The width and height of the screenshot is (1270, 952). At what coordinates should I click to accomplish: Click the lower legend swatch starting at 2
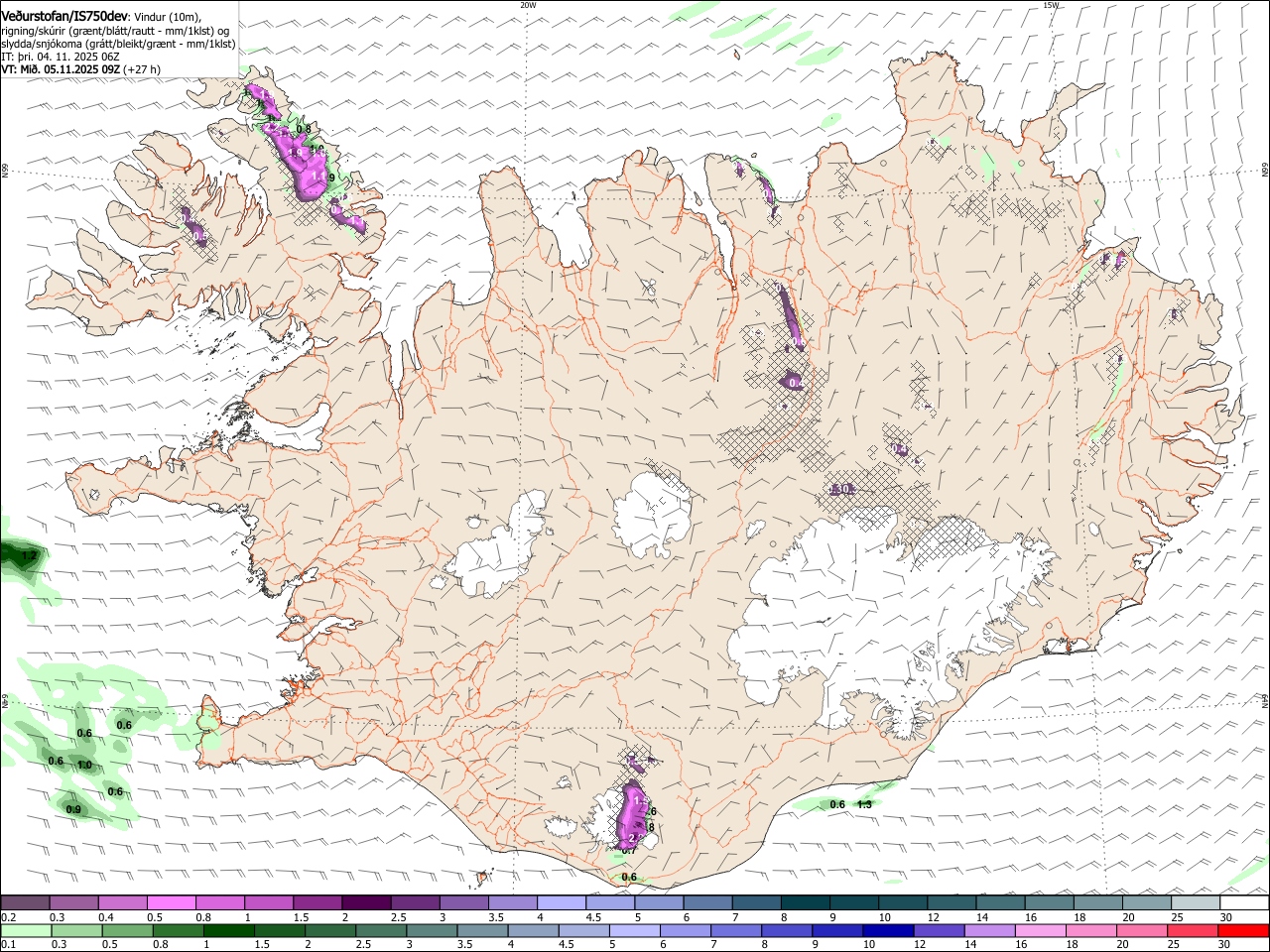[329, 930]
